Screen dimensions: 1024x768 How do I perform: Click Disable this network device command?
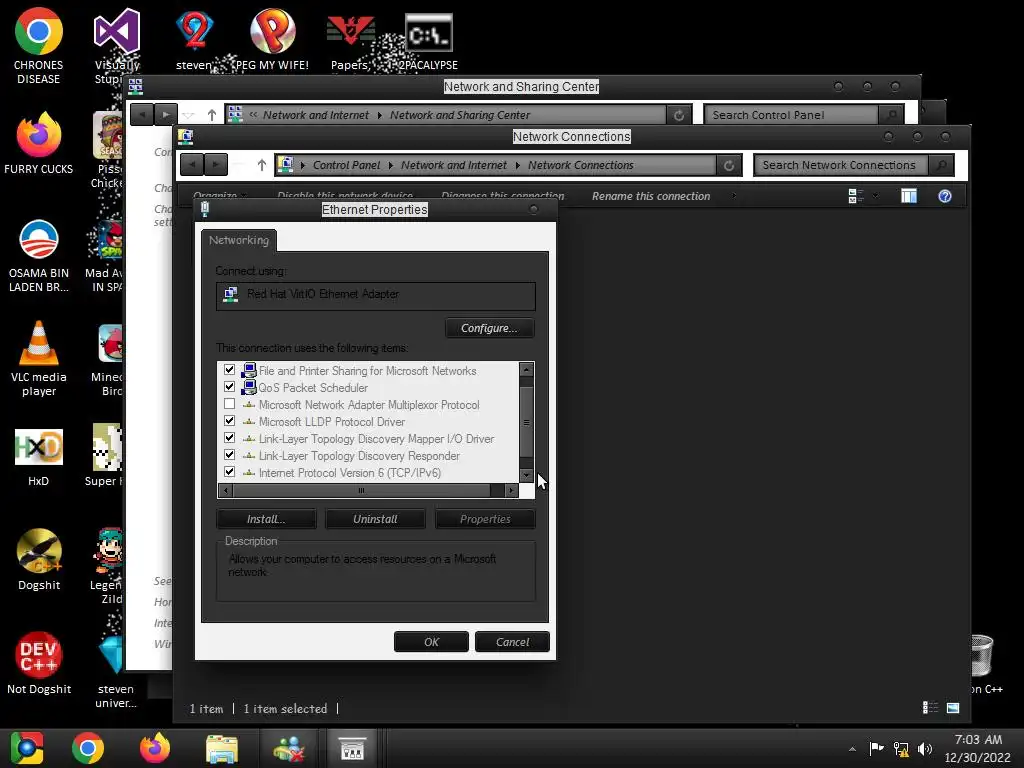(345, 196)
